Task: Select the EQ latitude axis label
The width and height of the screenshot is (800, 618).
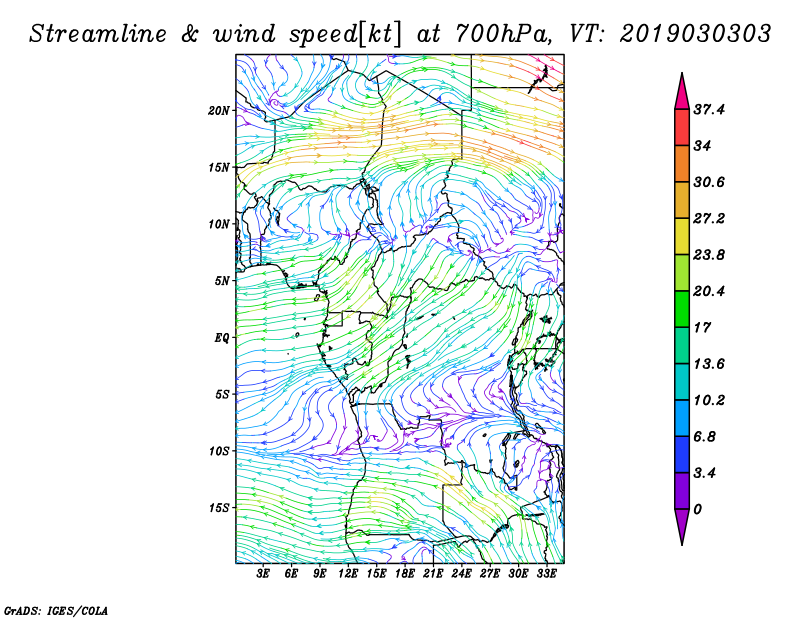Action: [222, 338]
